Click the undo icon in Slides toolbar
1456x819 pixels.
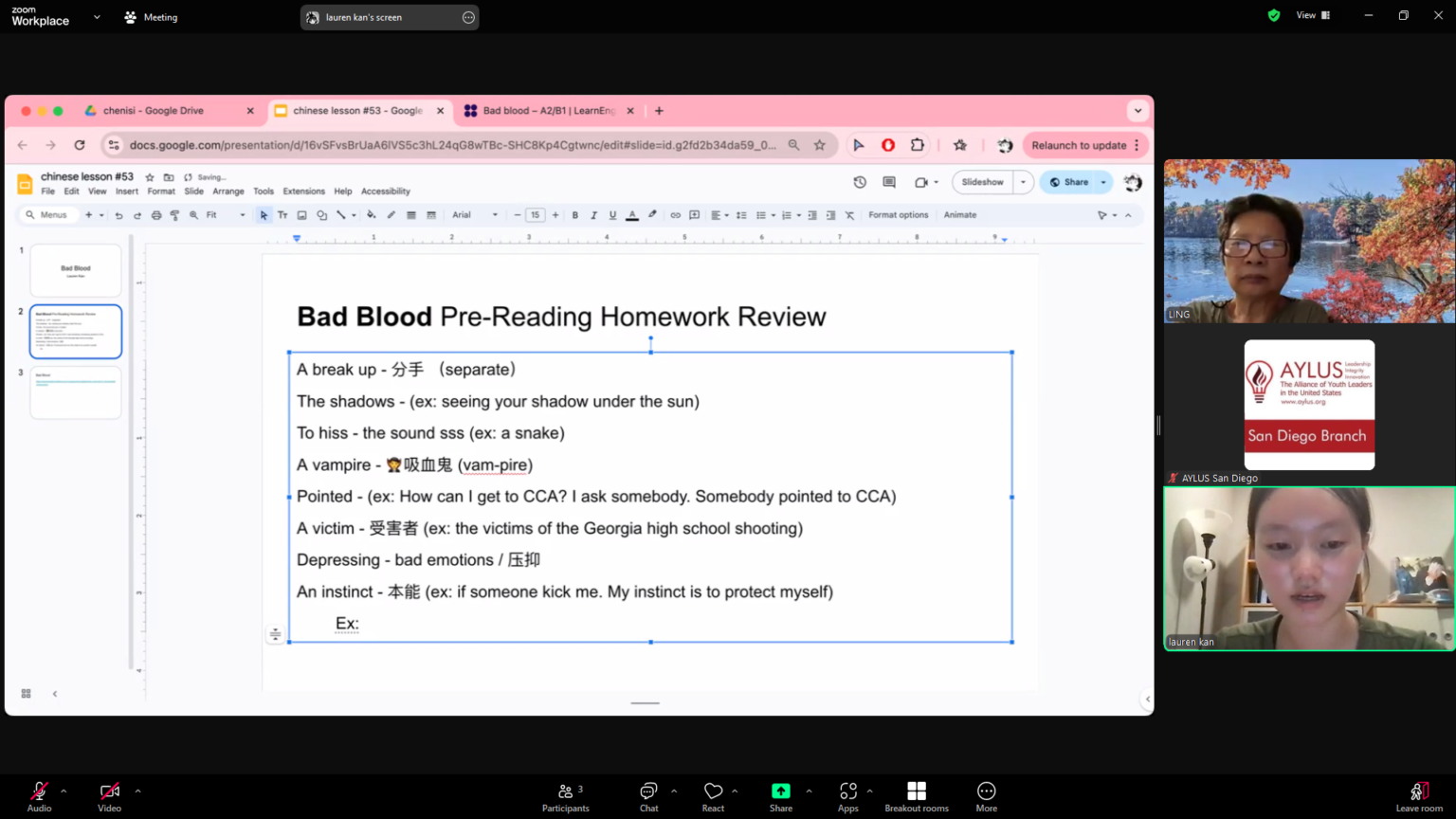(118, 215)
